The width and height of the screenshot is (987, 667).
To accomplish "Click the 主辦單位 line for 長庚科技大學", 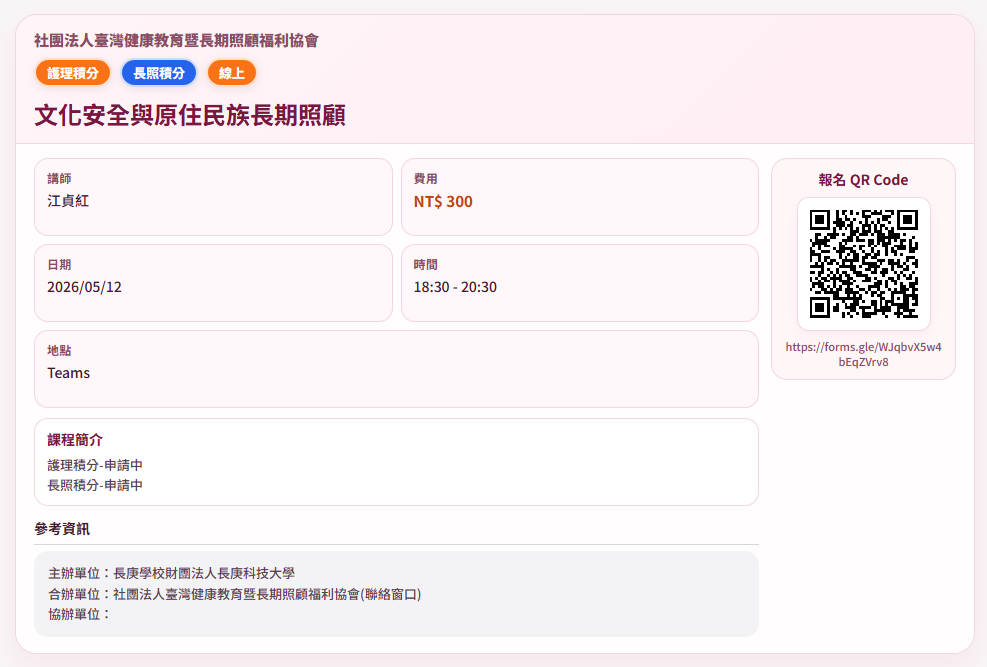I will [171, 574].
